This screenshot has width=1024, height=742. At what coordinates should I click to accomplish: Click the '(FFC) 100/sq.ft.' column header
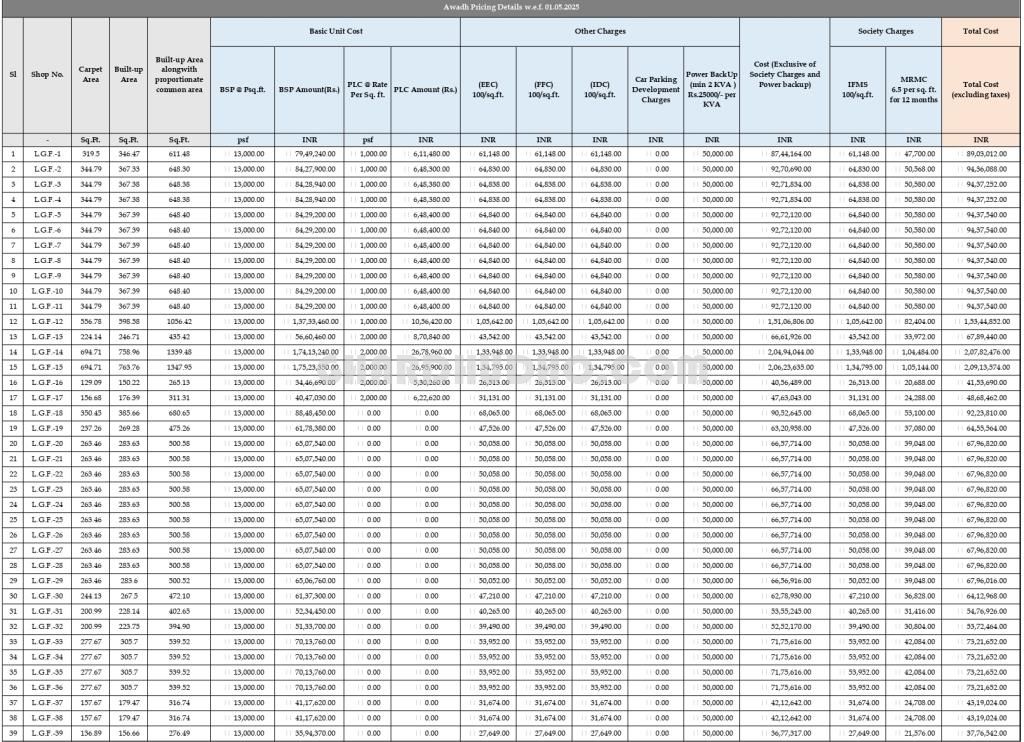(544, 89)
